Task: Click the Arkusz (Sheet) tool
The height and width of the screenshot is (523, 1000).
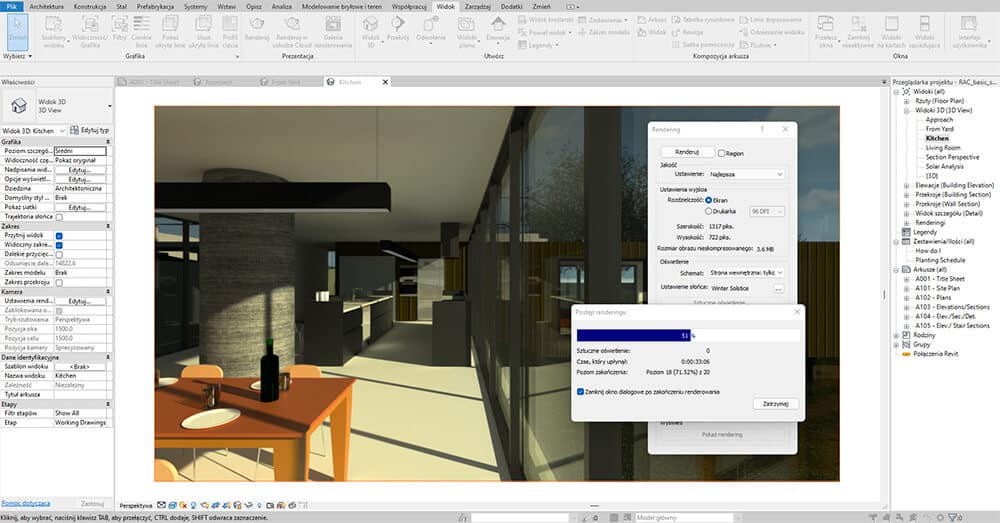Action: pyautogui.click(x=652, y=20)
